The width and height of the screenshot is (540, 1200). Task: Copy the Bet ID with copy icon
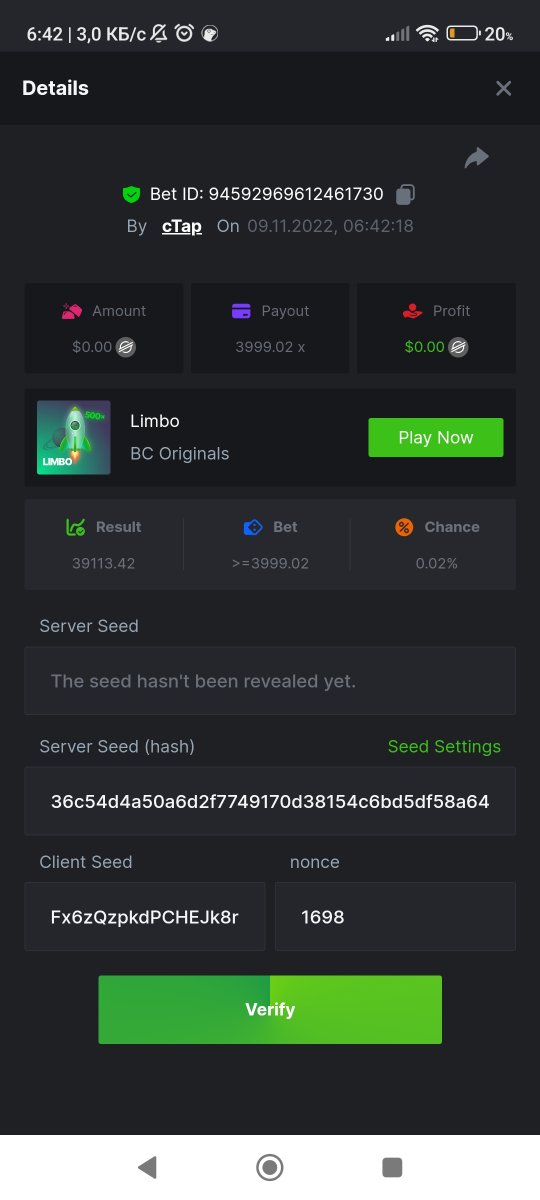click(405, 194)
